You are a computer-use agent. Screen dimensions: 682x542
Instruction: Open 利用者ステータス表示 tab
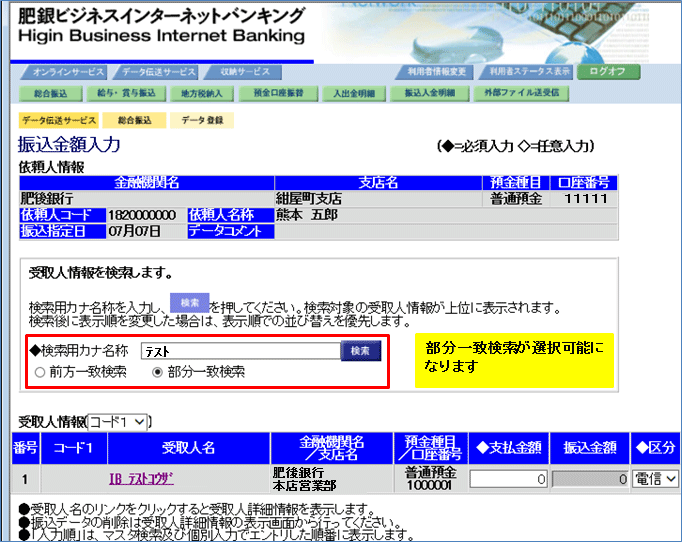[x=526, y=72]
